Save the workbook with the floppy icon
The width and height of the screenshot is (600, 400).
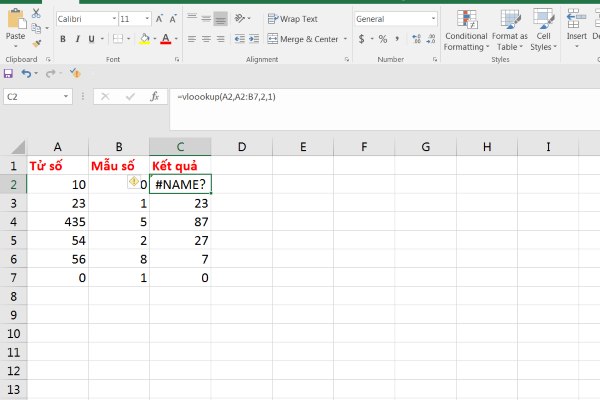coord(9,73)
